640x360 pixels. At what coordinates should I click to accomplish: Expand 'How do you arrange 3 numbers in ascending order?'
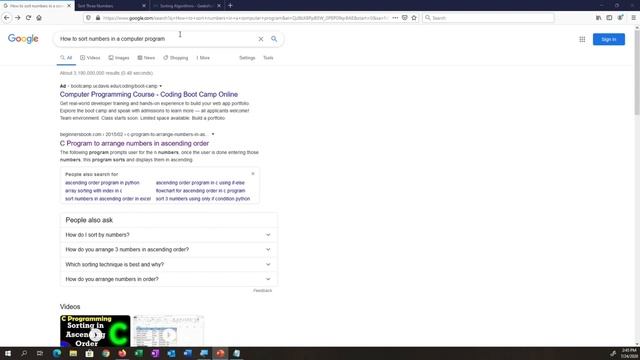coord(168,249)
